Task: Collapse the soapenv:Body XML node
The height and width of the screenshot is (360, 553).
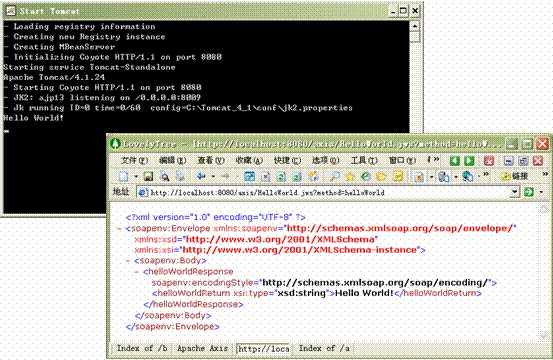Action: tap(128, 261)
